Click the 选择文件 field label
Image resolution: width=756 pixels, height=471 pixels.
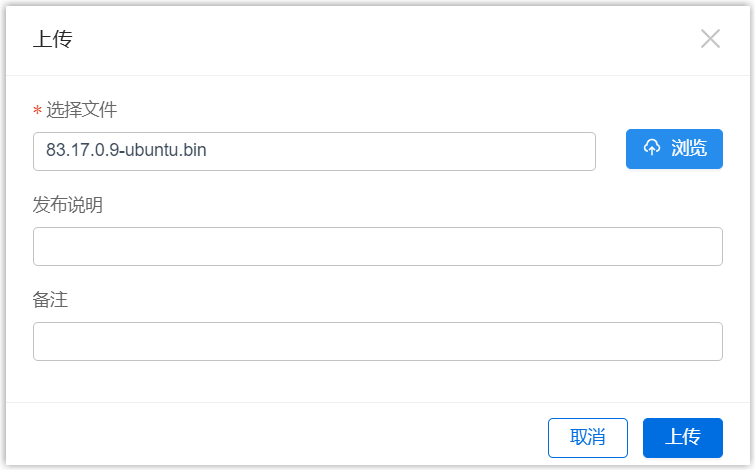[82, 110]
